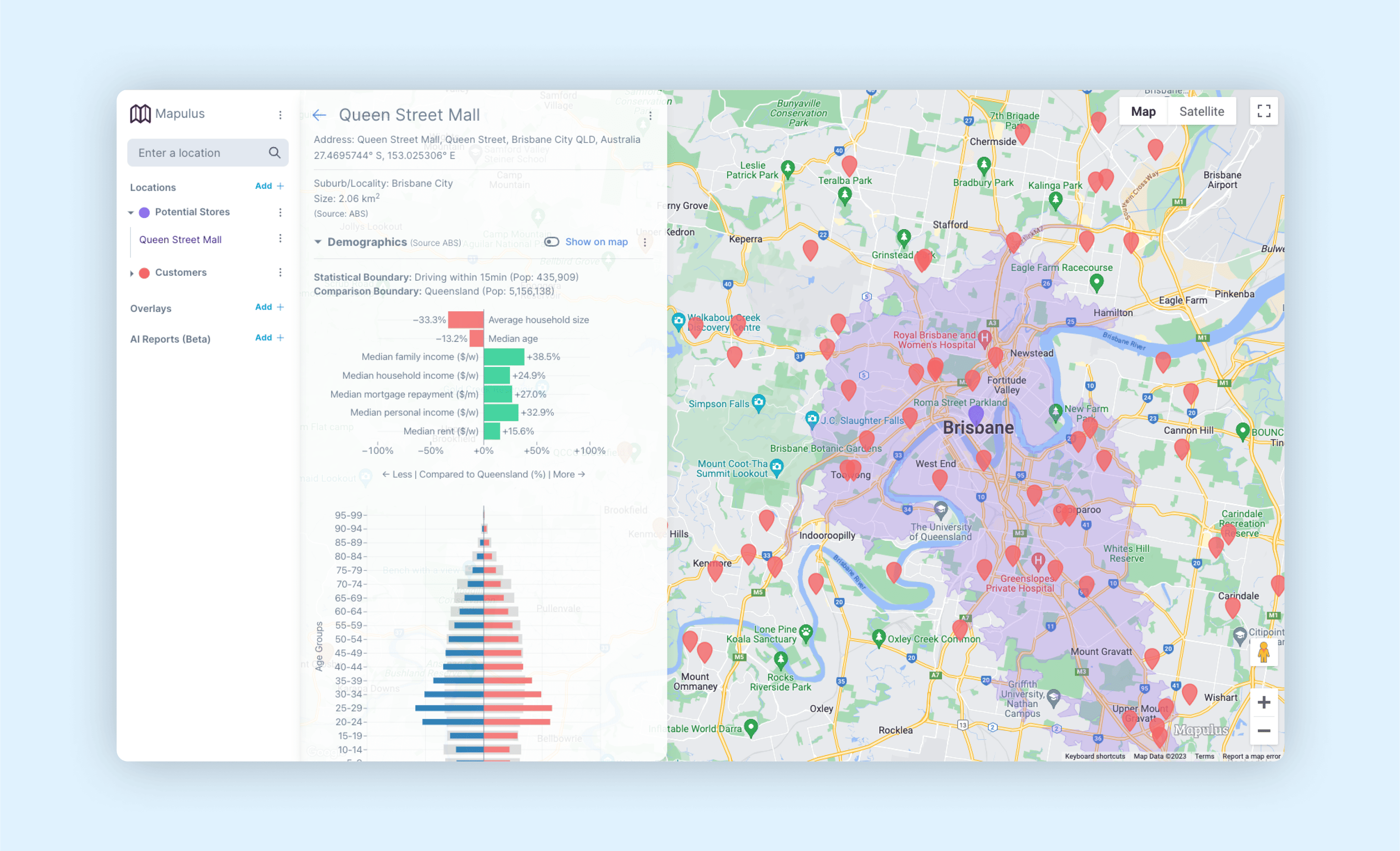Click the Inflatable World Darra marker
This screenshot has width=1400, height=851.
coord(751,727)
